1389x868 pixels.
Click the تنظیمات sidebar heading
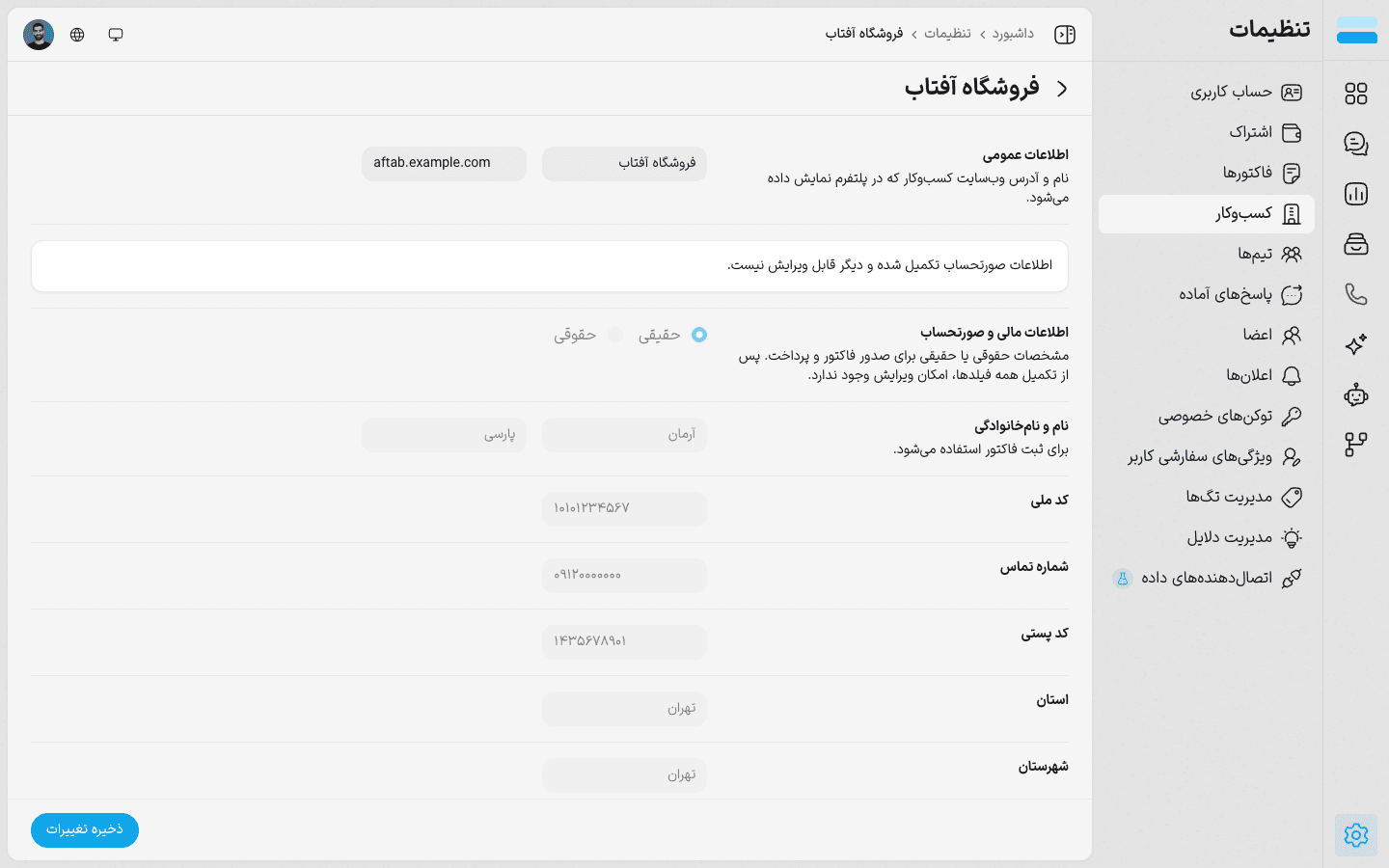pyautogui.click(x=1269, y=30)
